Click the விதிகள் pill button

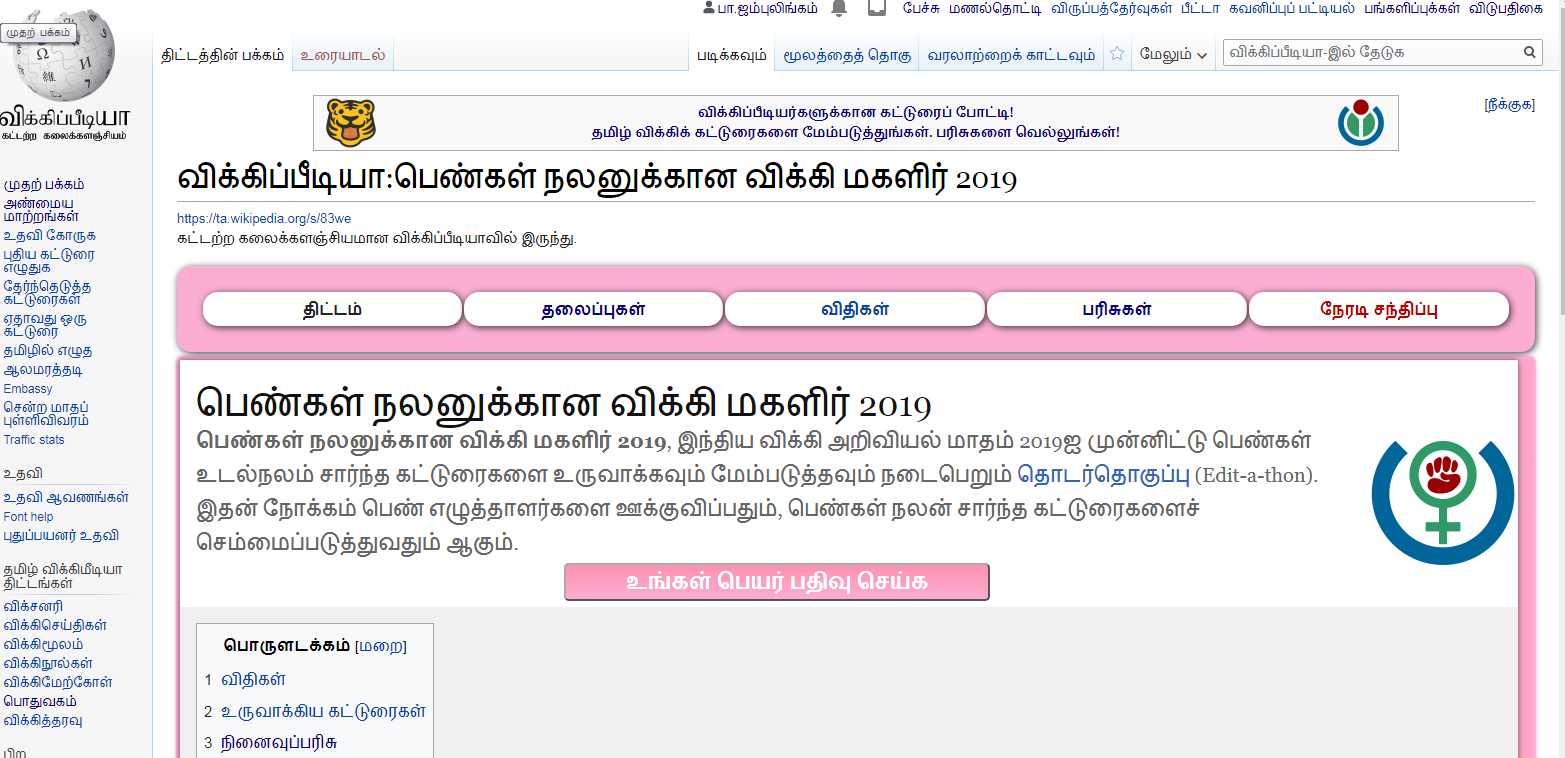coord(855,309)
